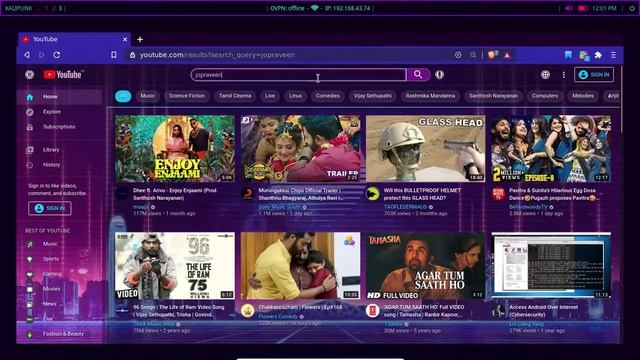Open the Chakkappazham Flowers video title
Image resolution: width=640 pixels, height=360 pixels.
coord(300,307)
